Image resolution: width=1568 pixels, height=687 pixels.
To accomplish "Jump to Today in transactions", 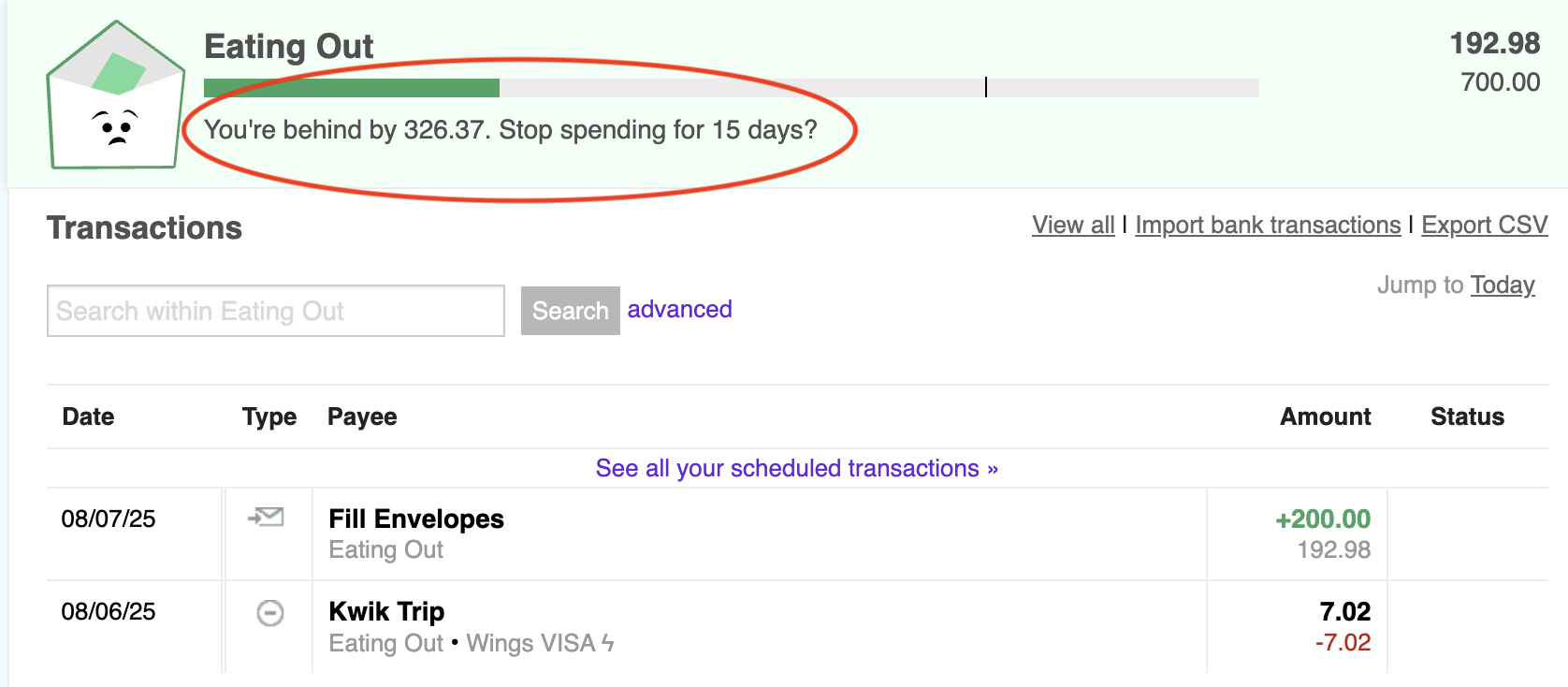I will [1502, 285].
